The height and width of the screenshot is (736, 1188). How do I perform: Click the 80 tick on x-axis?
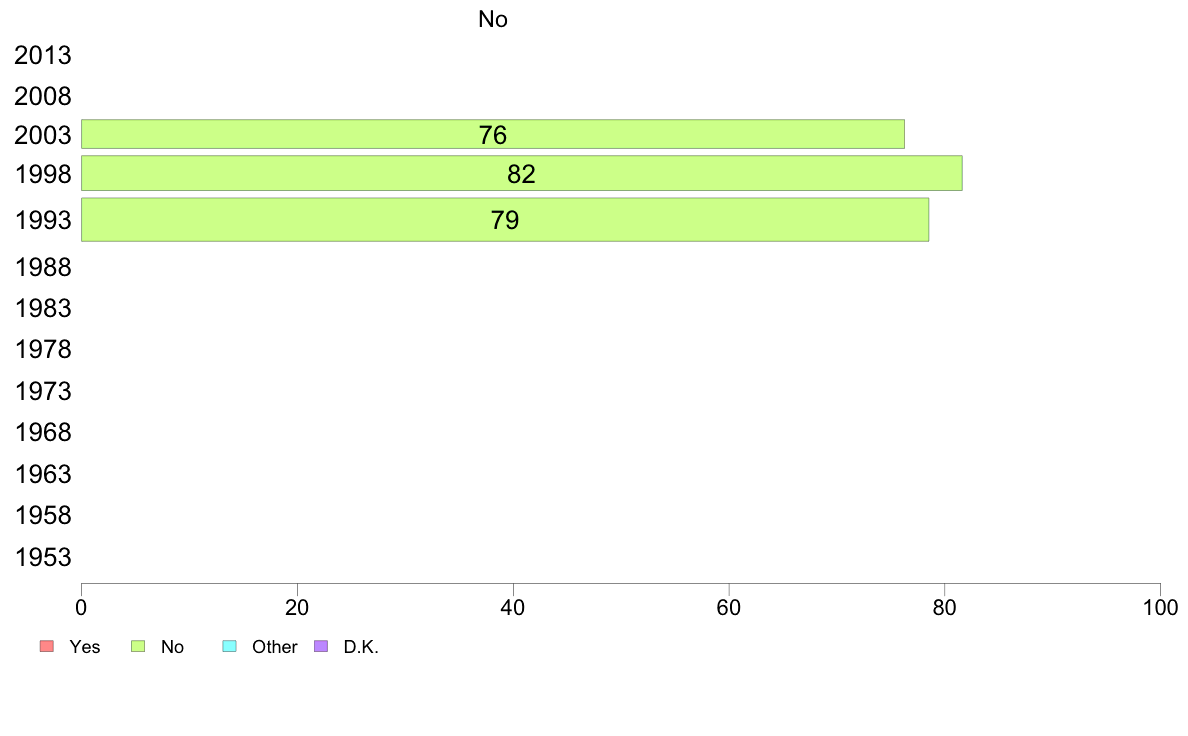[944, 607]
